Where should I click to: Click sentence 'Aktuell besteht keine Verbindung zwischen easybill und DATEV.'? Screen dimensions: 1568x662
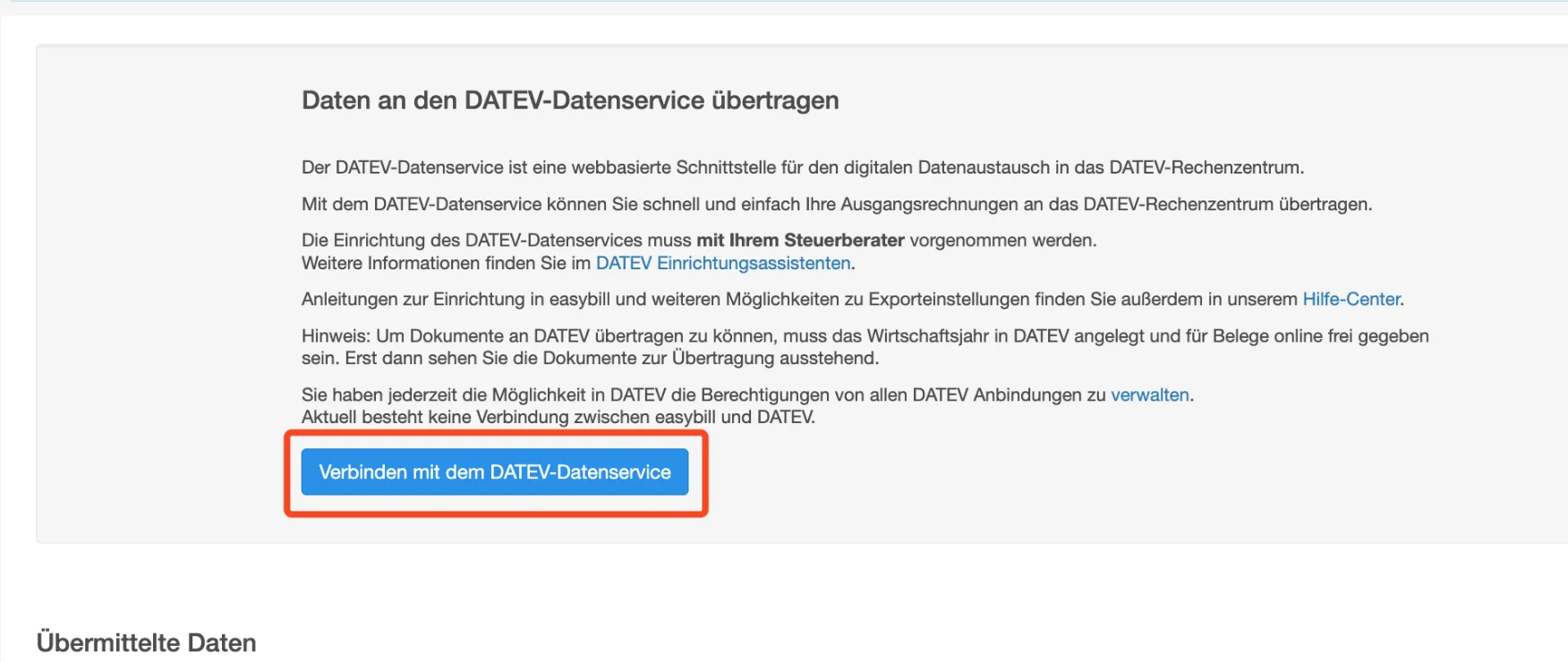click(558, 417)
